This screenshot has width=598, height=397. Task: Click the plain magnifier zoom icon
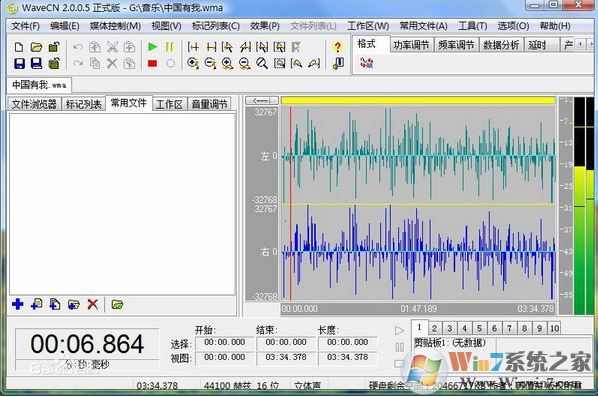tap(262, 63)
